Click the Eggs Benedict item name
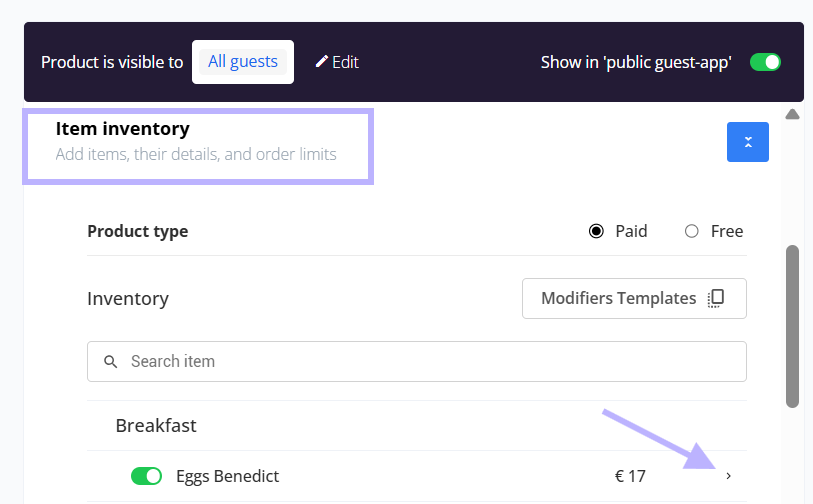This screenshot has width=813, height=504. 228,476
